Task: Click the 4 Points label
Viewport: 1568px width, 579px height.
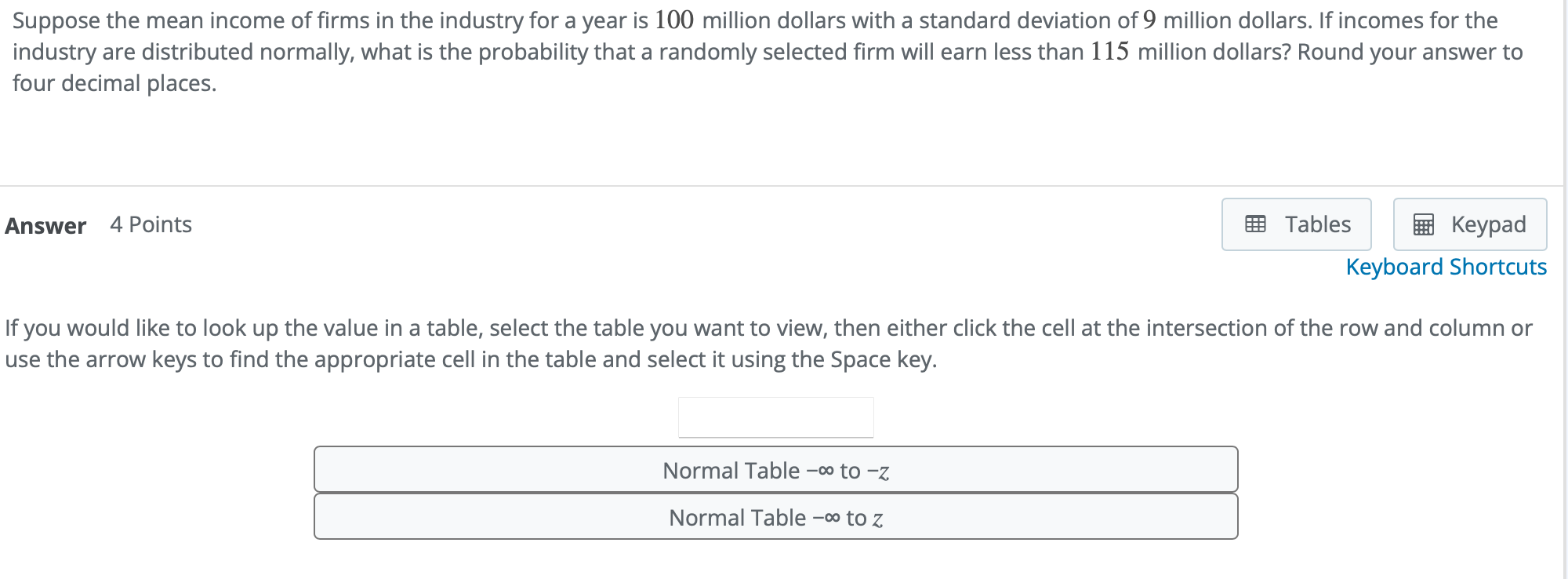Action: point(151,225)
